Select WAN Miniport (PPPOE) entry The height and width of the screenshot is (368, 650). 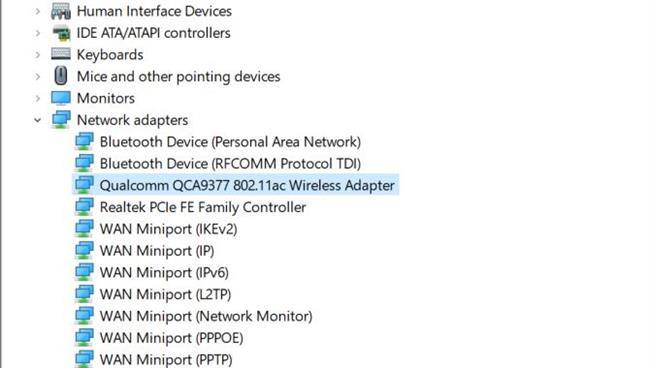(x=172, y=338)
